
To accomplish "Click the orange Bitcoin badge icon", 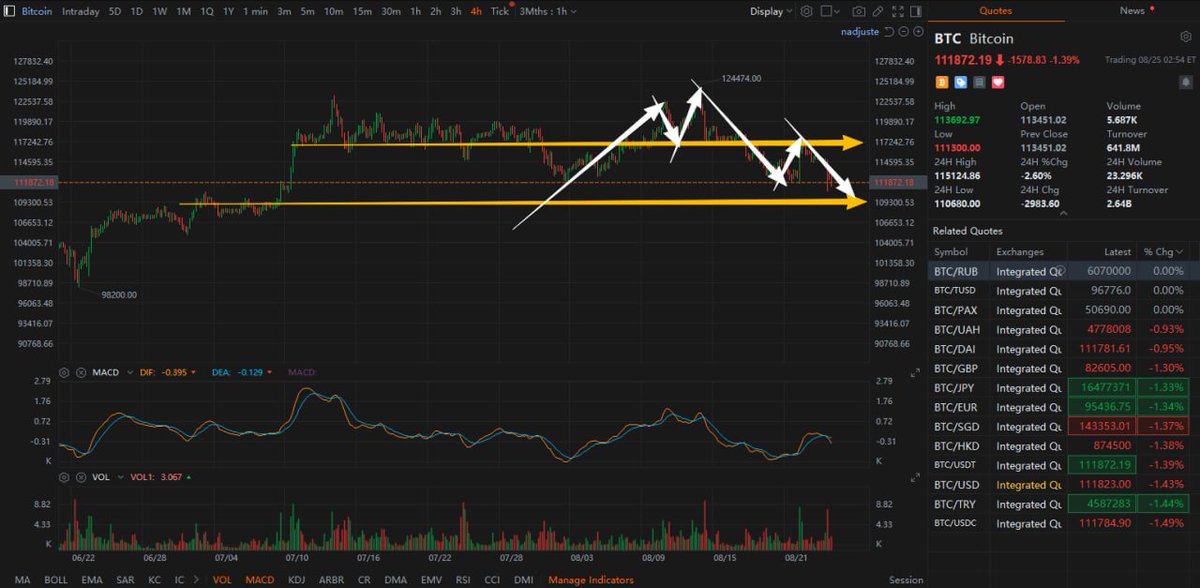I will click(x=941, y=82).
